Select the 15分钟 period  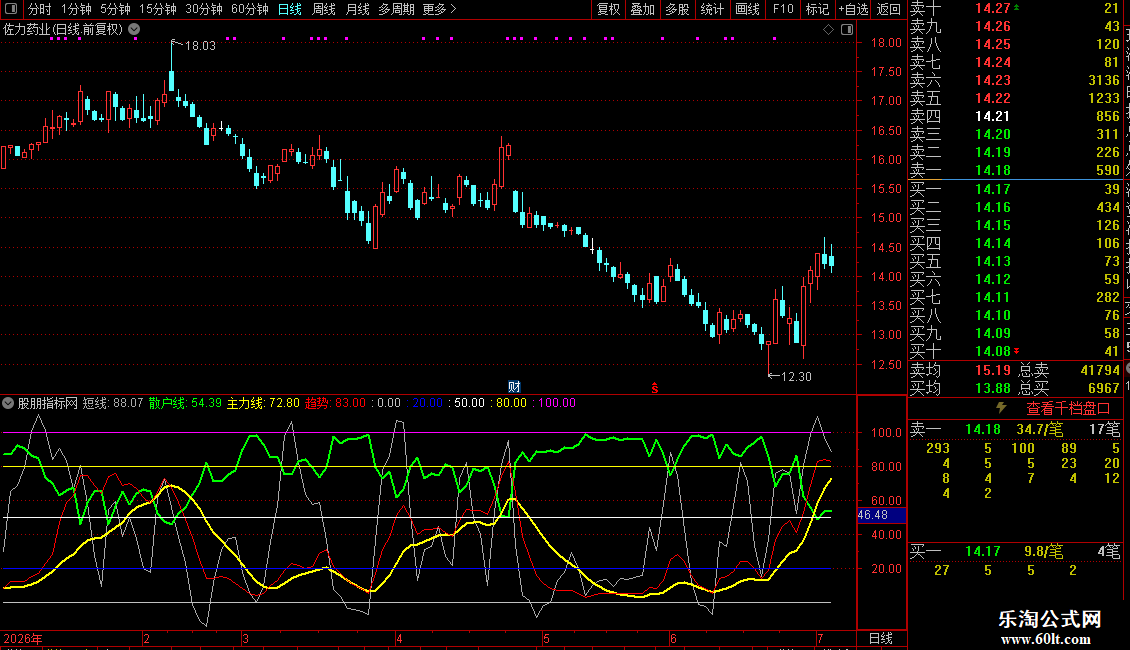click(x=157, y=9)
